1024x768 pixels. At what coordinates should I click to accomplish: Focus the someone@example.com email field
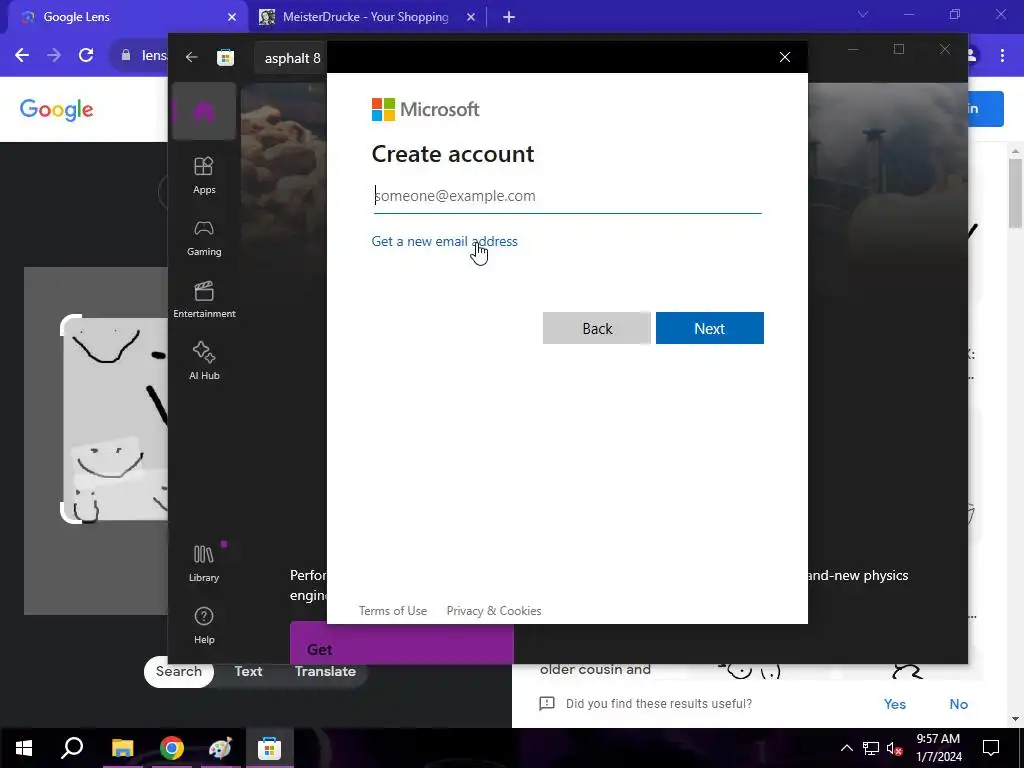tap(567, 196)
